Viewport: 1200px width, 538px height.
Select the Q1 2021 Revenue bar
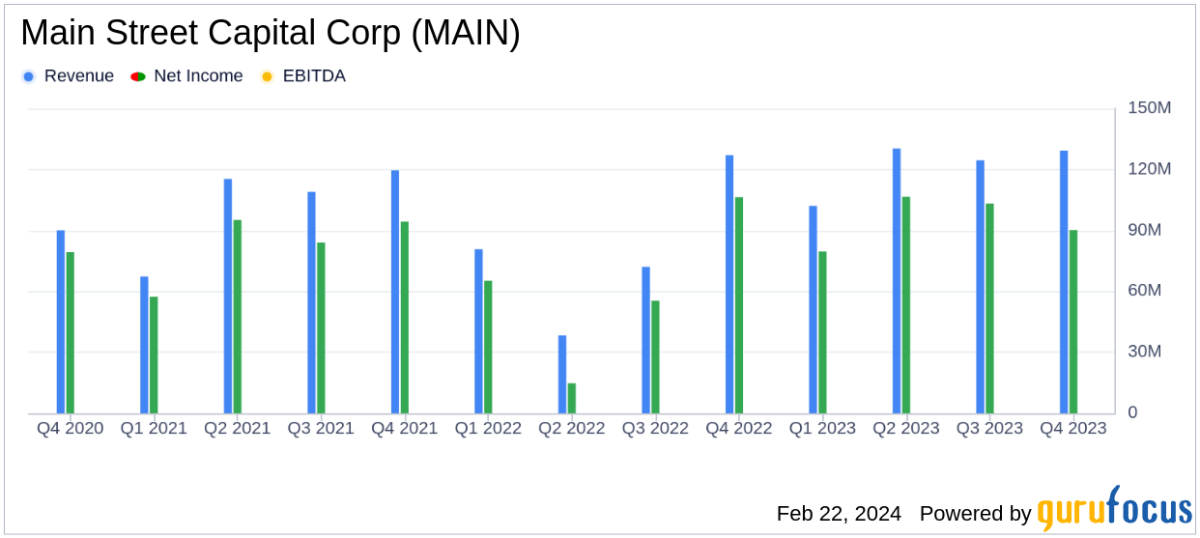pyautogui.click(x=144, y=345)
